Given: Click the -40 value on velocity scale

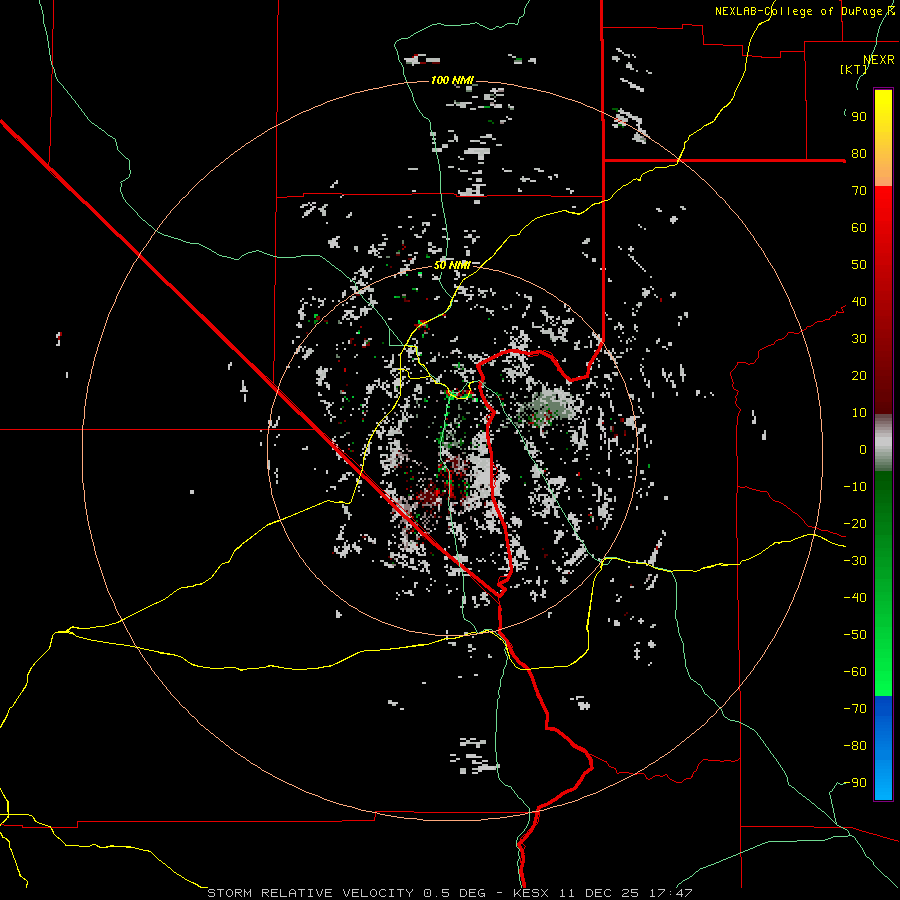Looking at the screenshot, I should pos(855,598).
